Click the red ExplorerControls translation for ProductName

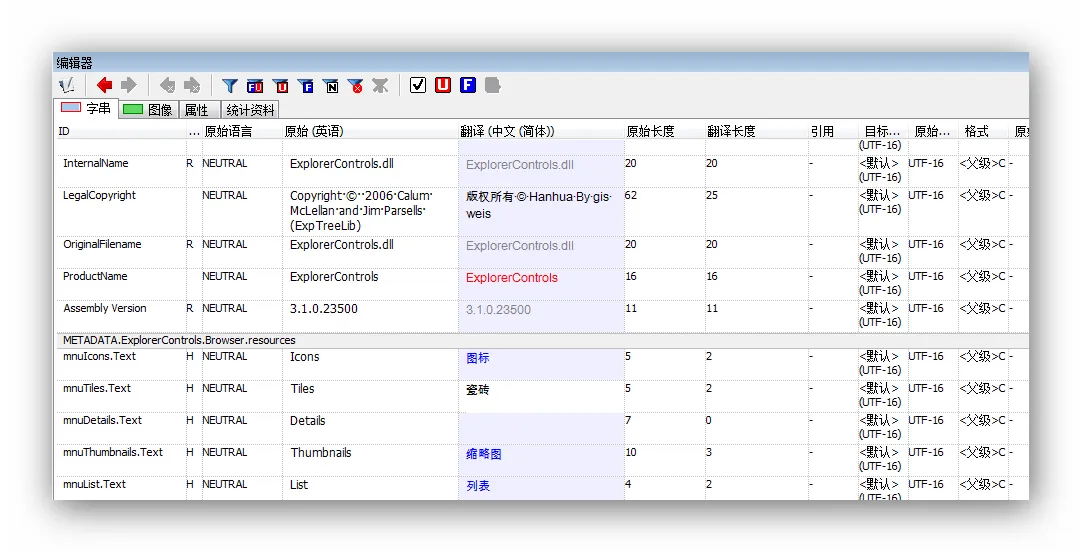[x=512, y=278]
